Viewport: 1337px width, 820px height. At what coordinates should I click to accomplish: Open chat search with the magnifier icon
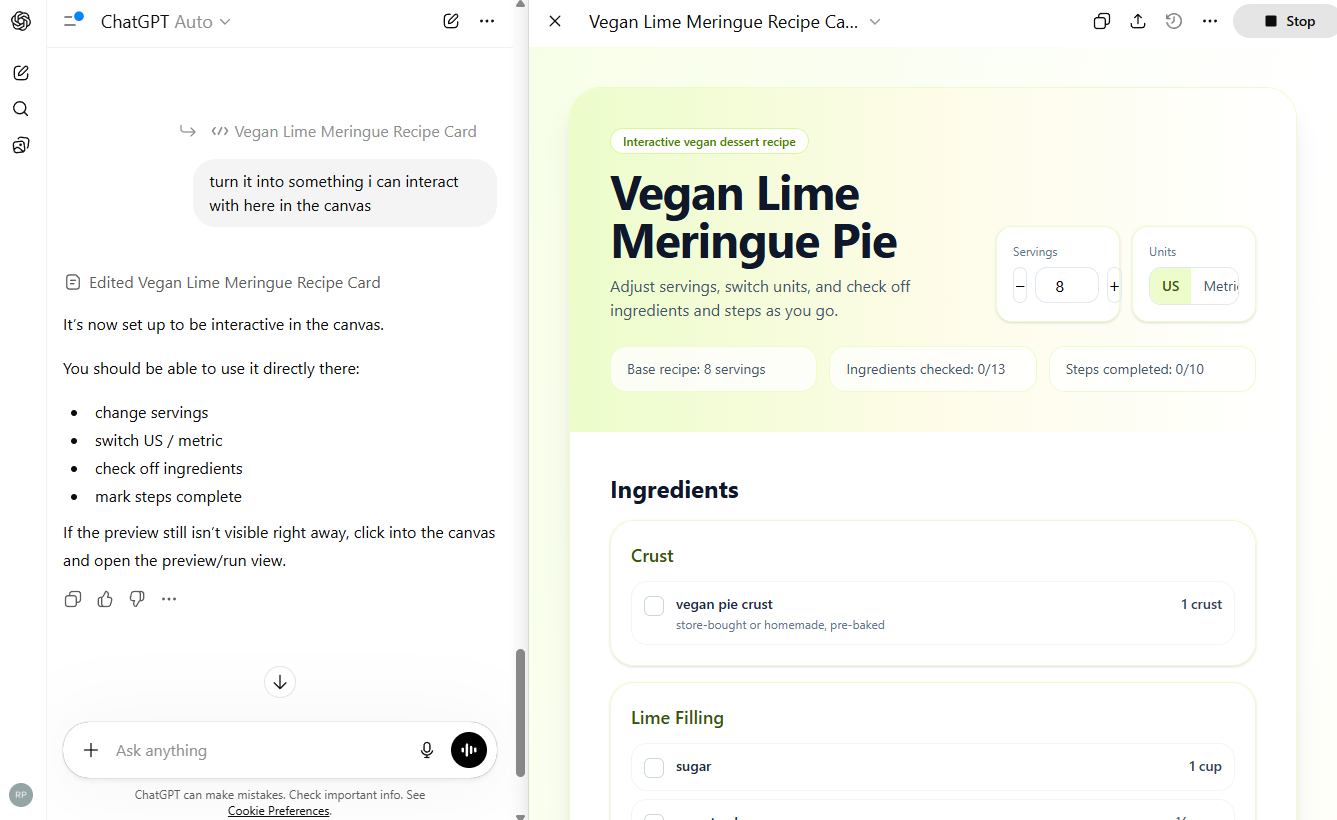click(x=20, y=108)
